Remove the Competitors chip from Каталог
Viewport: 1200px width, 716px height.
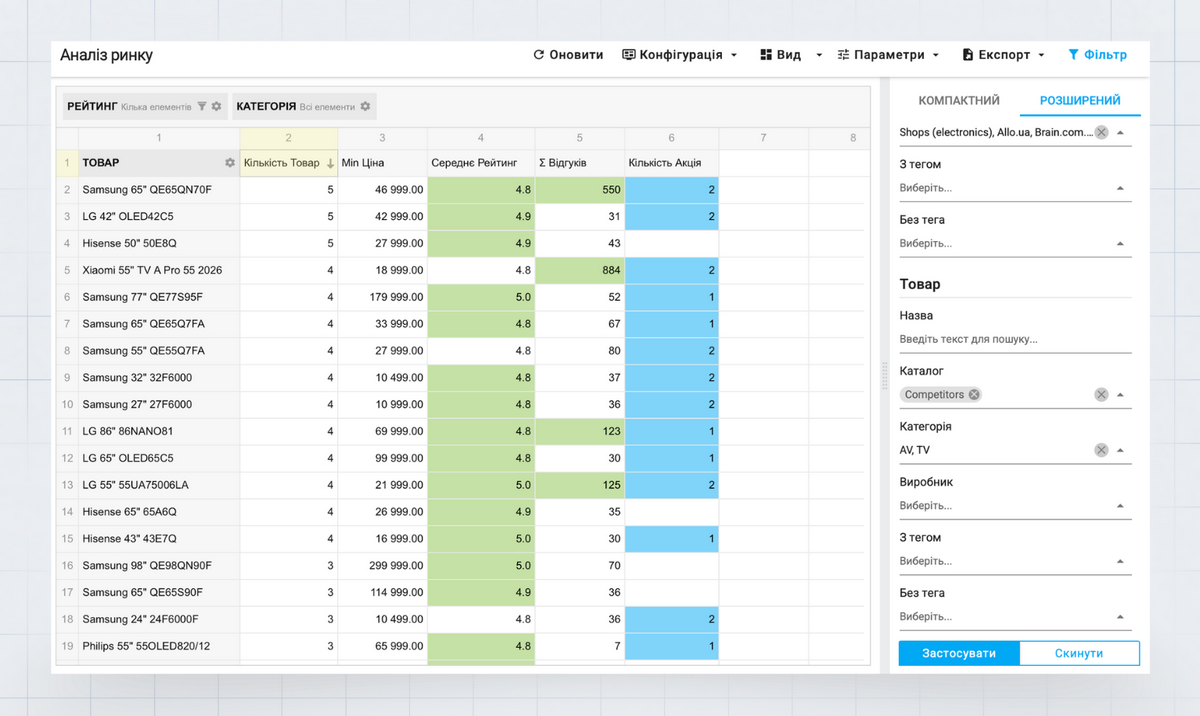click(x=974, y=395)
